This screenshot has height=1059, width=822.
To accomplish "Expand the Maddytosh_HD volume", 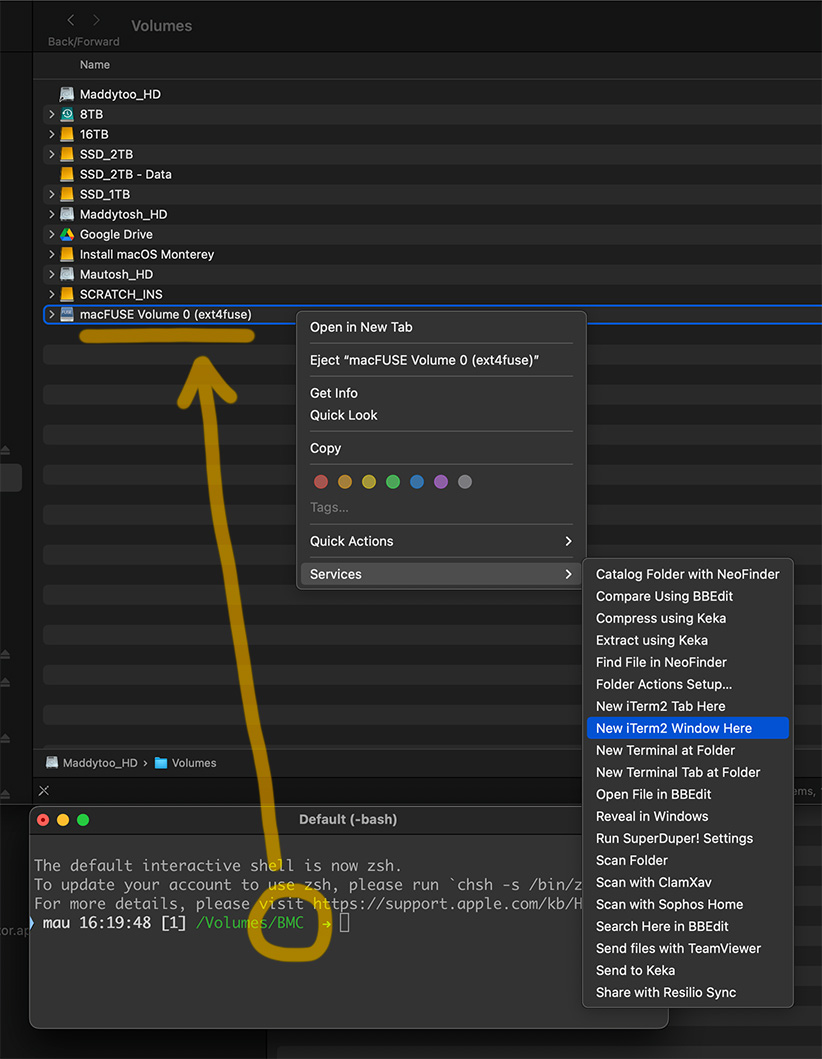I will 51,214.
